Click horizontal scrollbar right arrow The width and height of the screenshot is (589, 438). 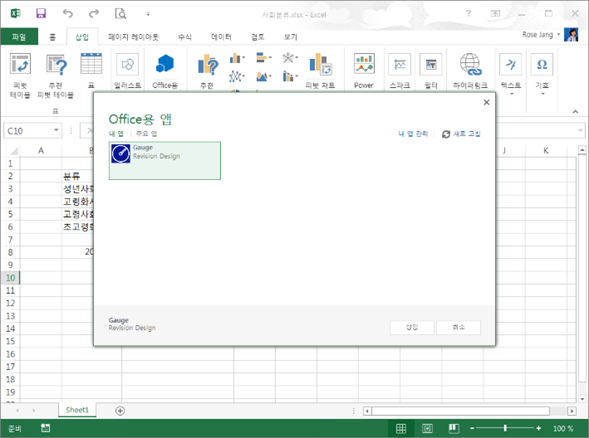(572, 411)
